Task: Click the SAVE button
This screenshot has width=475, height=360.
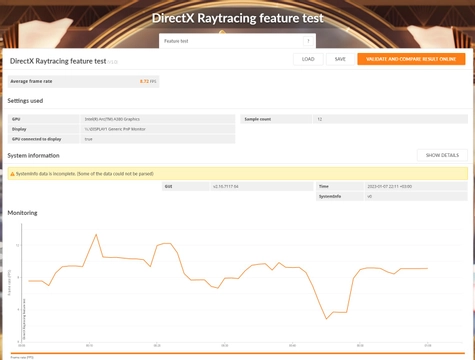Action: click(x=340, y=59)
